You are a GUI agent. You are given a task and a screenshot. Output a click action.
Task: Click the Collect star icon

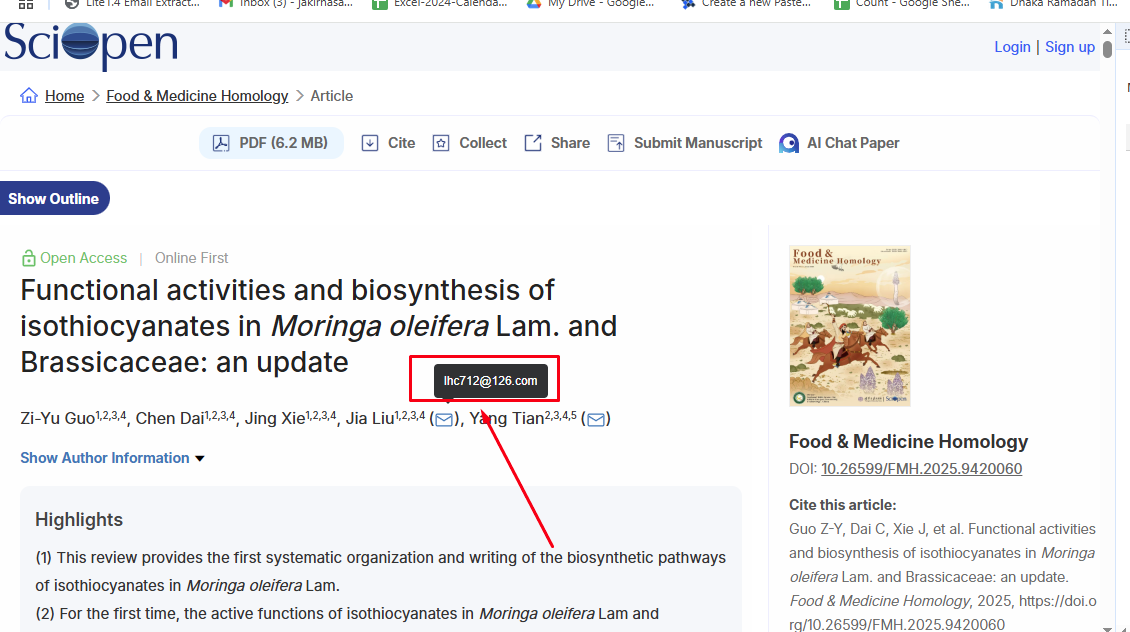(x=441, y=143)
